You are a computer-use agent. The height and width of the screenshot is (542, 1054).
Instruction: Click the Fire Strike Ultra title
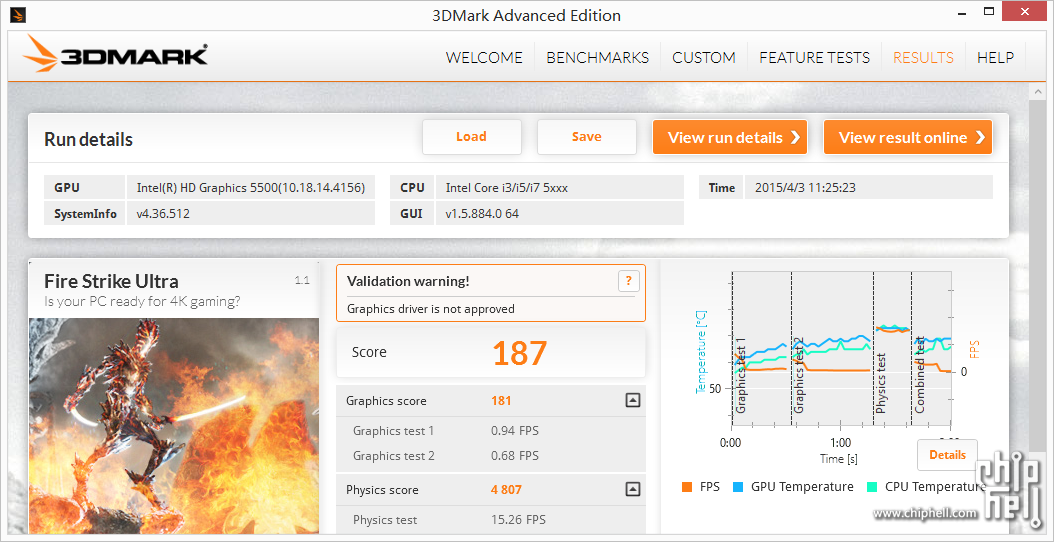pos(111,280)
